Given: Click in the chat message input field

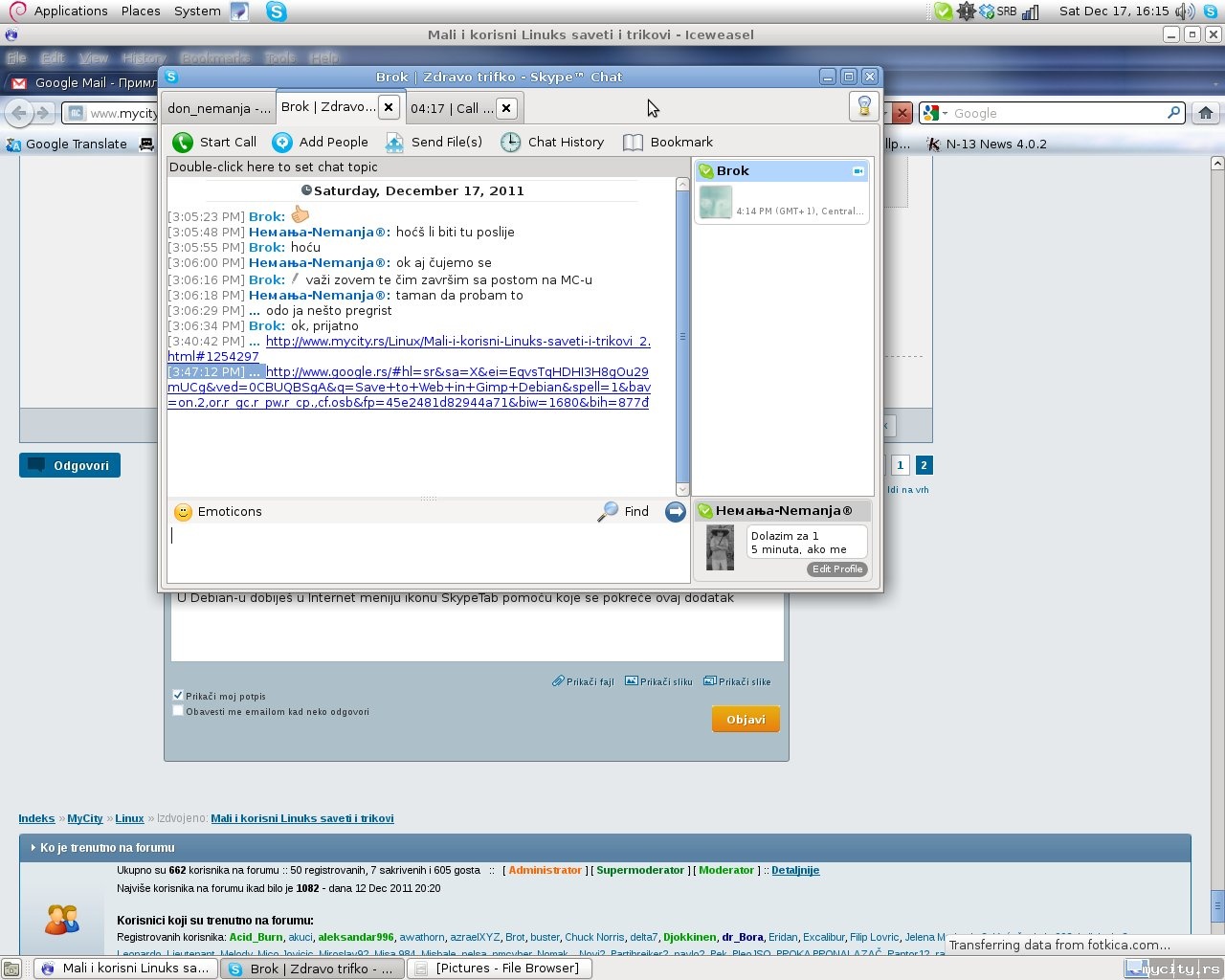Looking at the screenshot, I should click(428, 553).
